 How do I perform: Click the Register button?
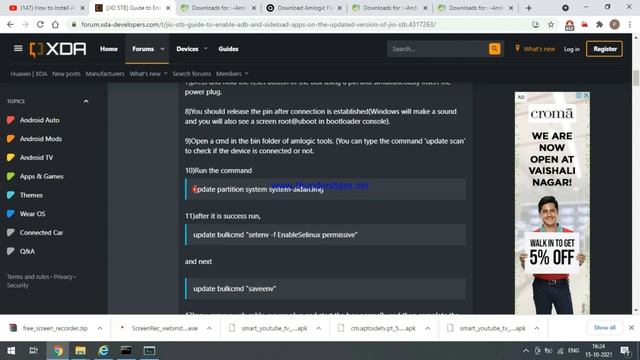[604, 49]
